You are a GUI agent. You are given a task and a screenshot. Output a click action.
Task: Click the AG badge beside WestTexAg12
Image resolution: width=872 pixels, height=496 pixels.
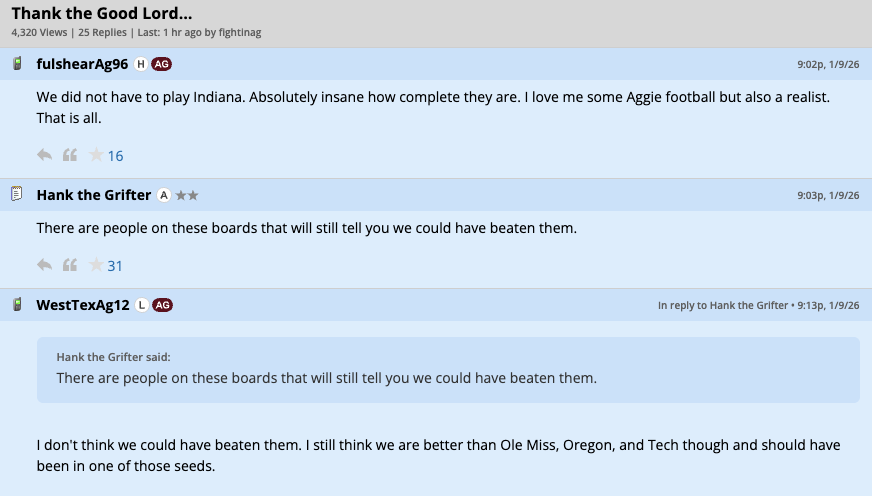[163, 305]
